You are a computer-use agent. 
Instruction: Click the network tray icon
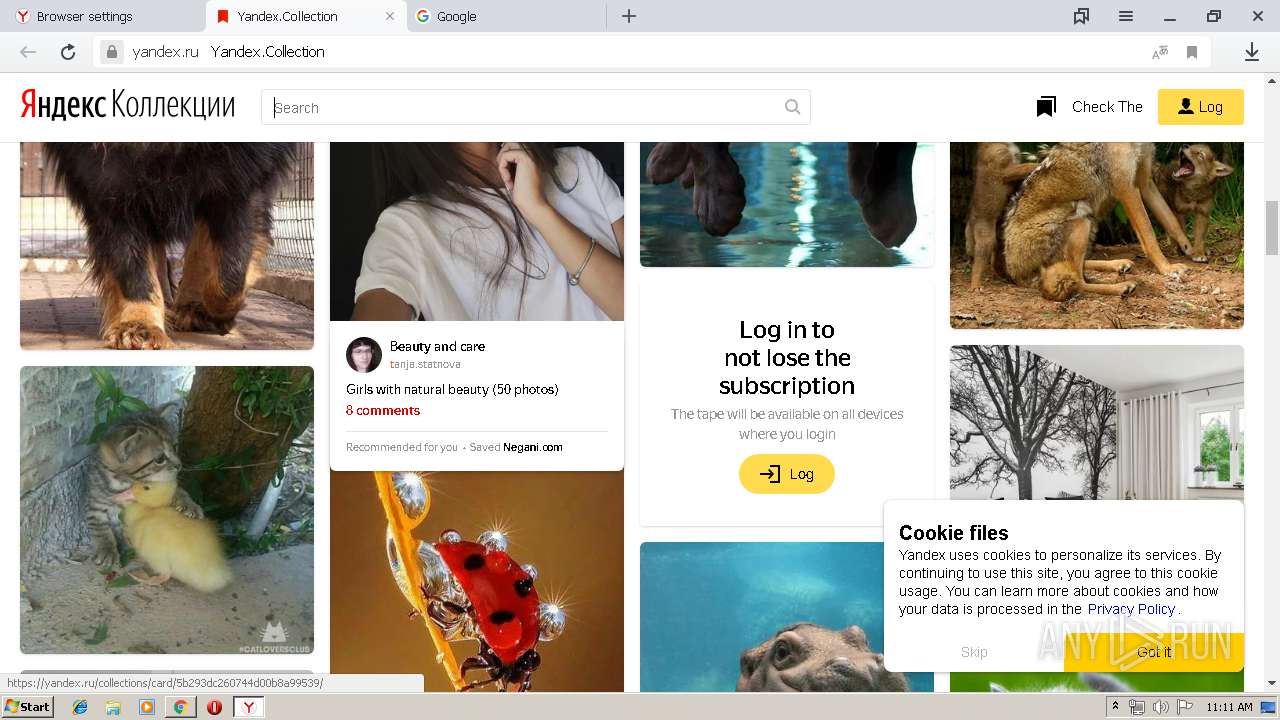[x=1137, y=707]
